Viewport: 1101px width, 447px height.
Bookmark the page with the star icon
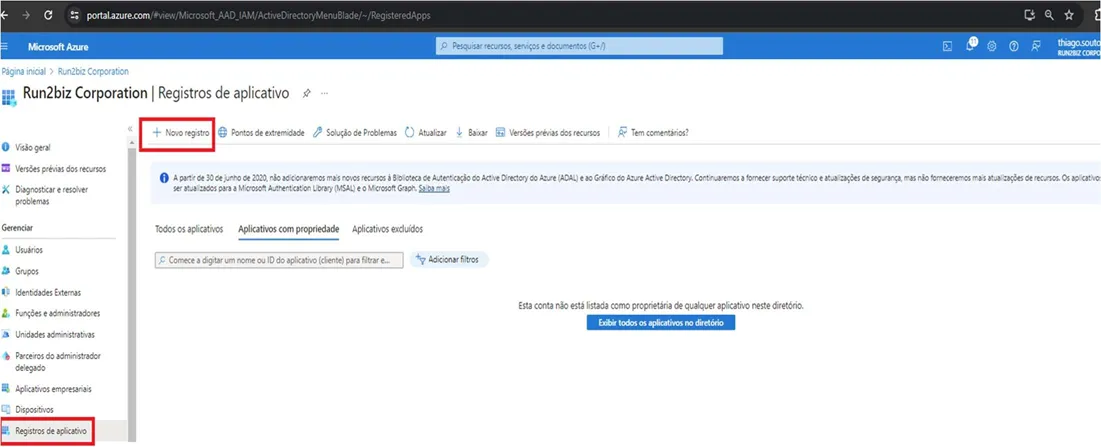click(1069, 15)
